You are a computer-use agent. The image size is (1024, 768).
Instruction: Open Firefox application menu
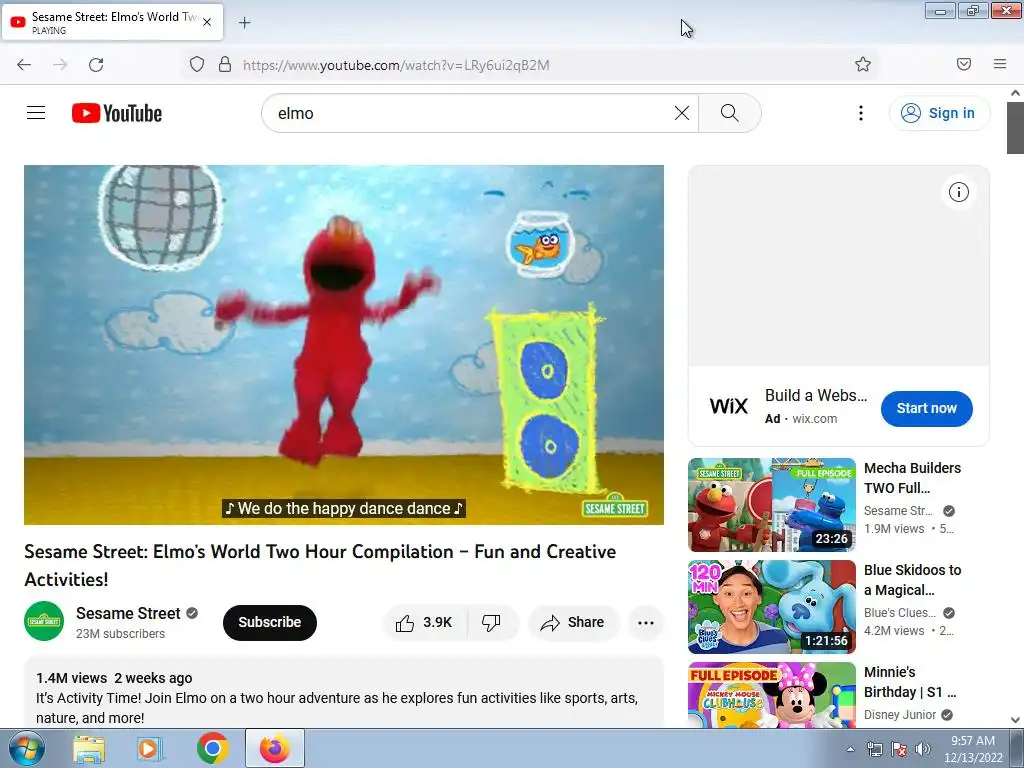pos(1000,64)
